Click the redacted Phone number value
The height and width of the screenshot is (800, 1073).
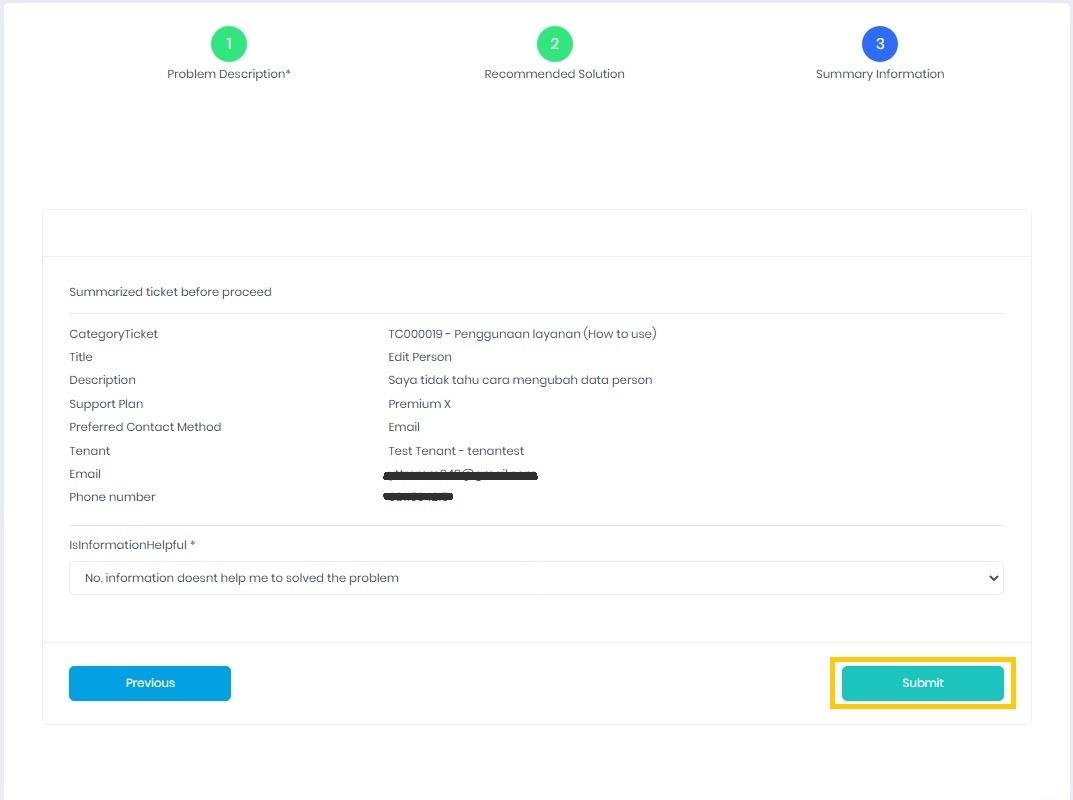pyautogui.click(x=418, y=496)
